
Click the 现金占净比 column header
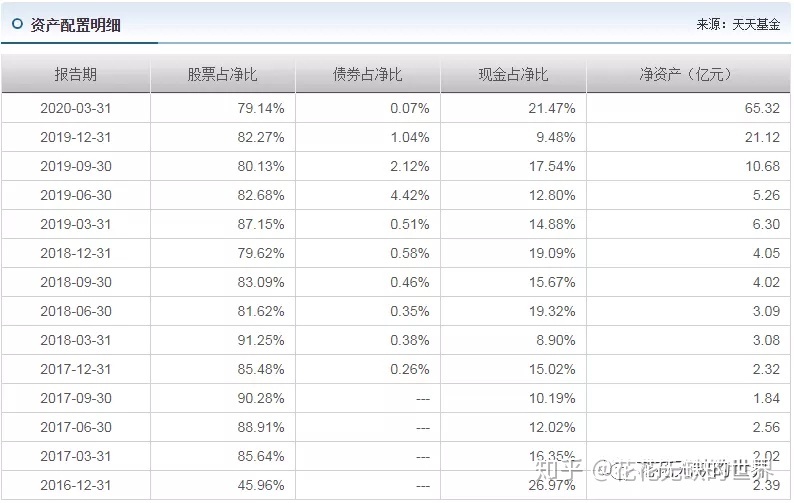pyautogui.click(x=513, y=75)
